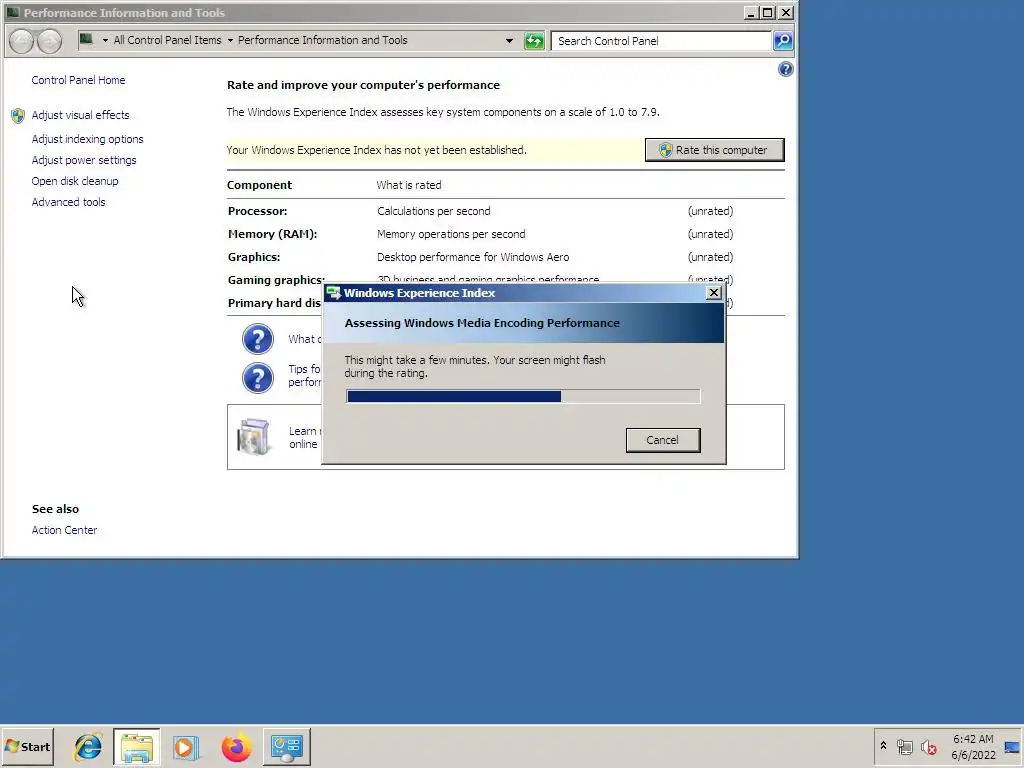Open the disk cleanup link
Viewport: 1024px width, 768px height.
(x=75, y=181)
